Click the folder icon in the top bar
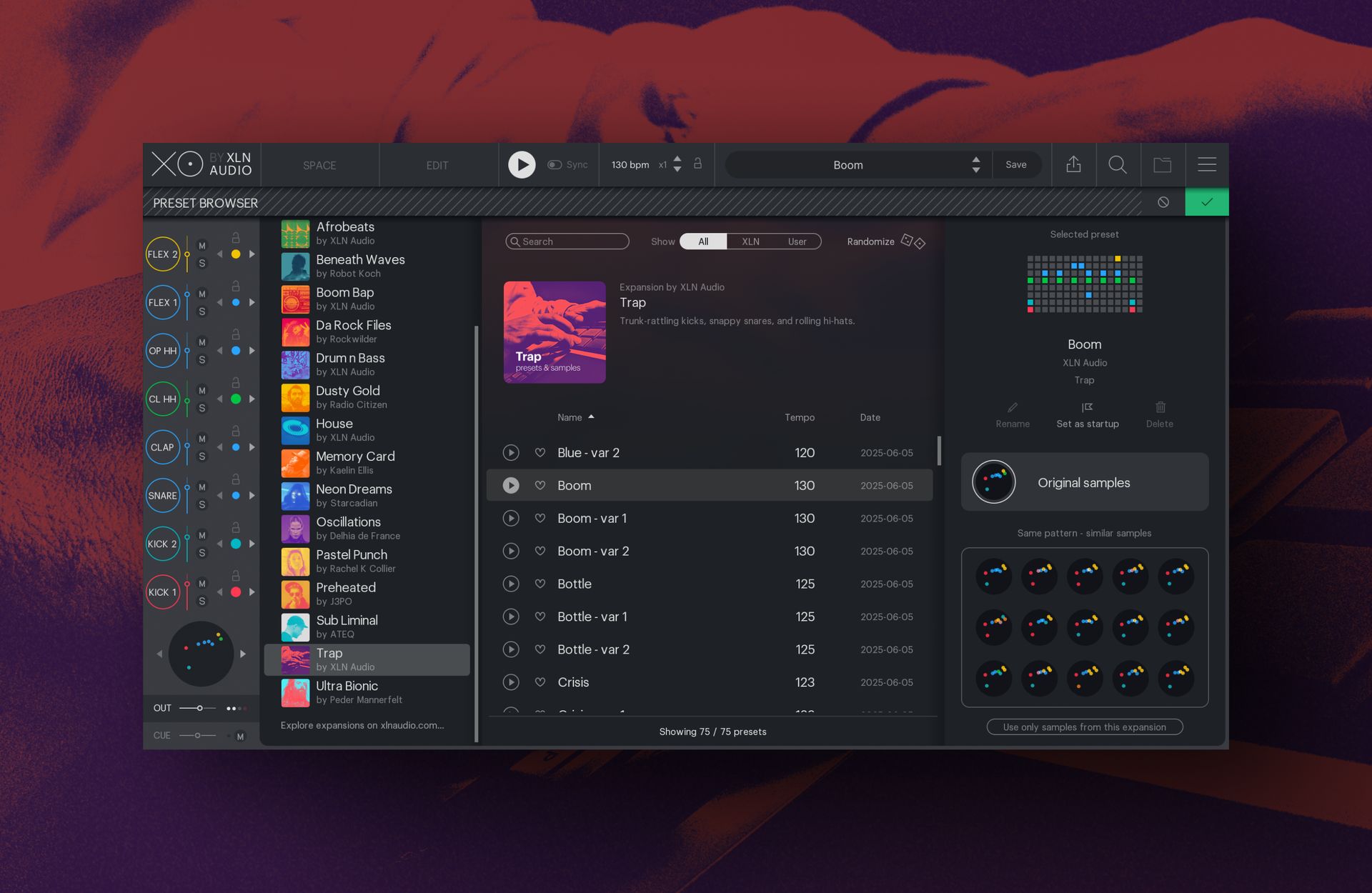Image resolution: width=1372 pixels, height=893 pixels. [1163, 165]
